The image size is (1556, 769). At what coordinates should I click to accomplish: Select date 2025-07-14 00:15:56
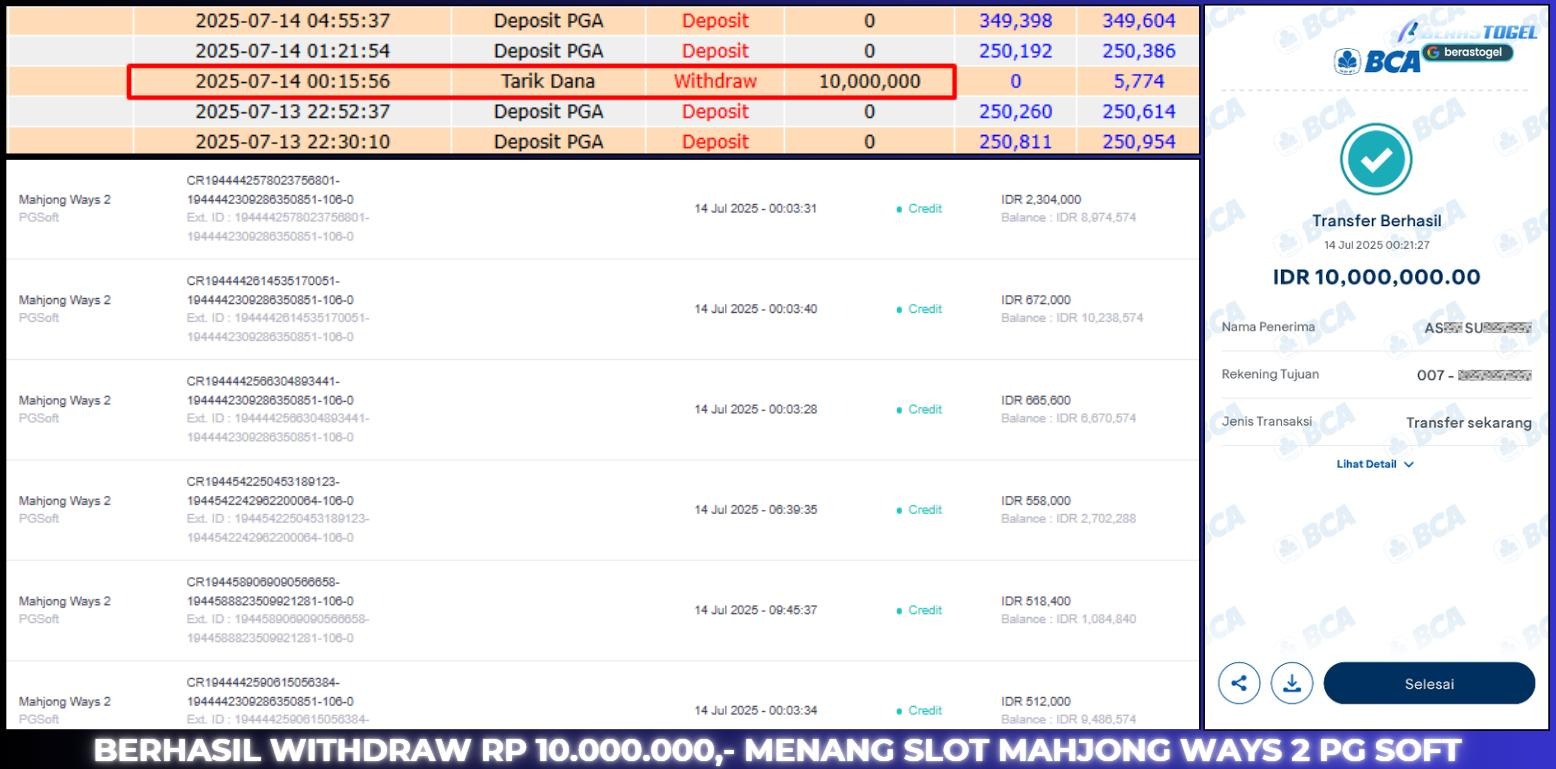coord(292,81)
